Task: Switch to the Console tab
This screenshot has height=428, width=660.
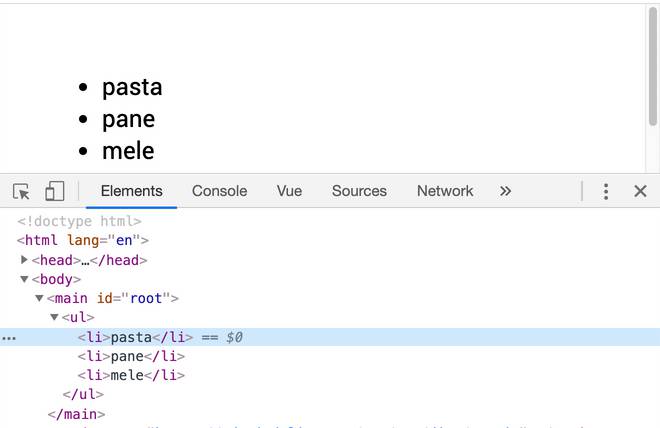Action: coord(219,191)
